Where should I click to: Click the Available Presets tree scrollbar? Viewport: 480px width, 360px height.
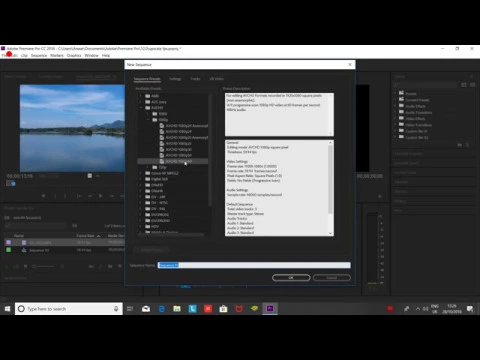coord(210,150)
